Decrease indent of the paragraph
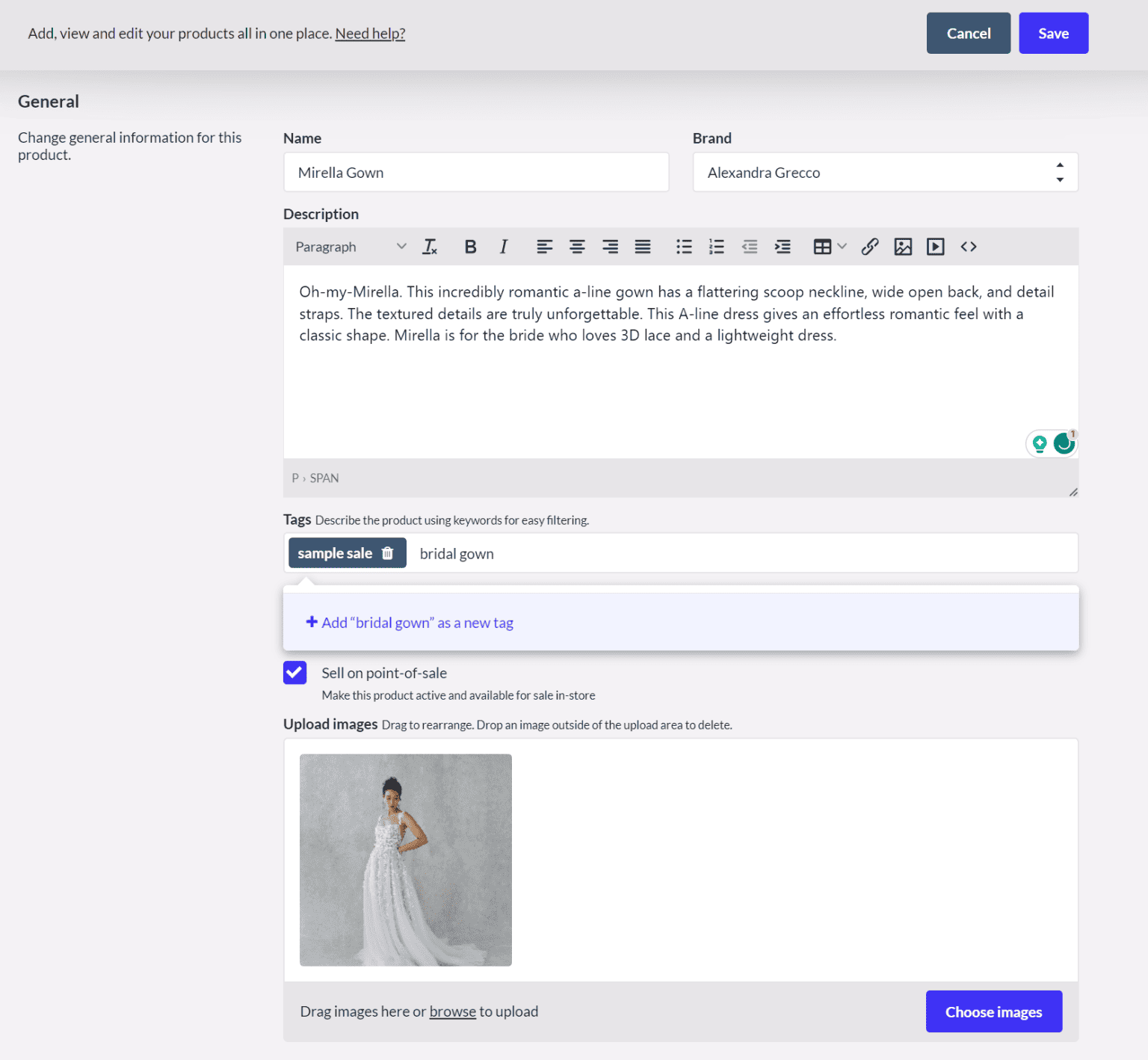The image size is (1148, 1060). 750,247
